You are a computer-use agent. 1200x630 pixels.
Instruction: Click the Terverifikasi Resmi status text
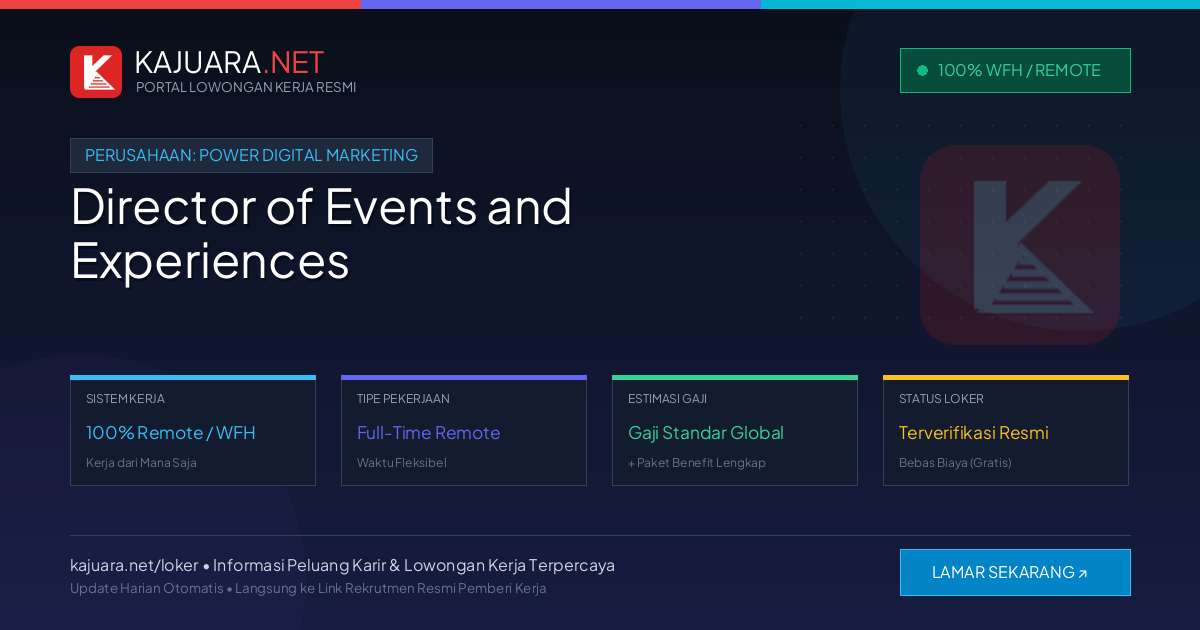[973, 433]
